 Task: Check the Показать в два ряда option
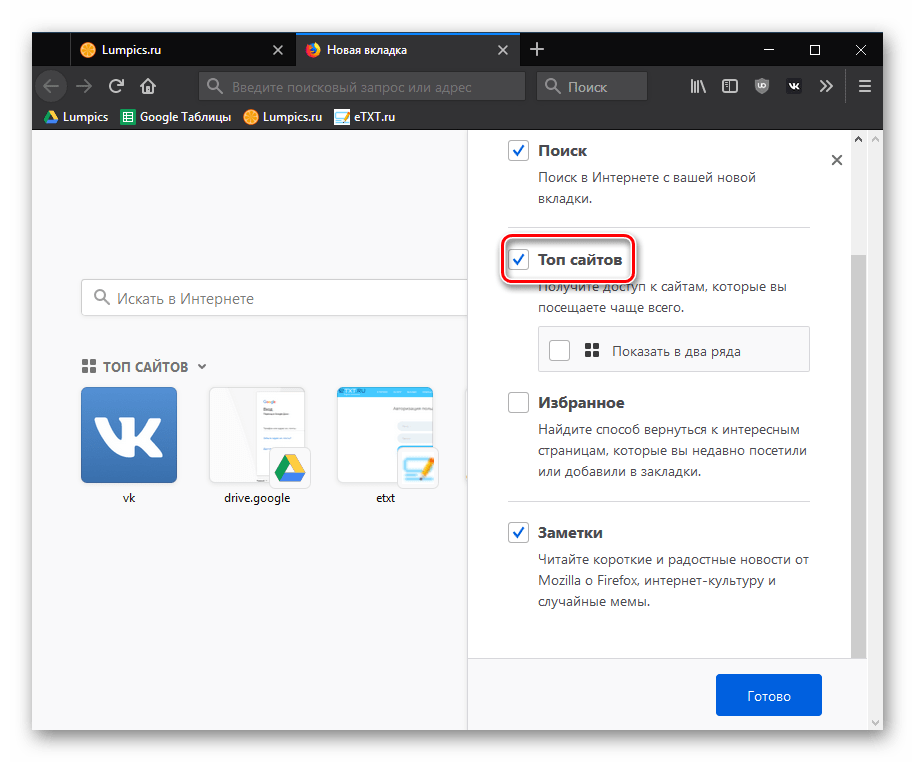point(560,350)
